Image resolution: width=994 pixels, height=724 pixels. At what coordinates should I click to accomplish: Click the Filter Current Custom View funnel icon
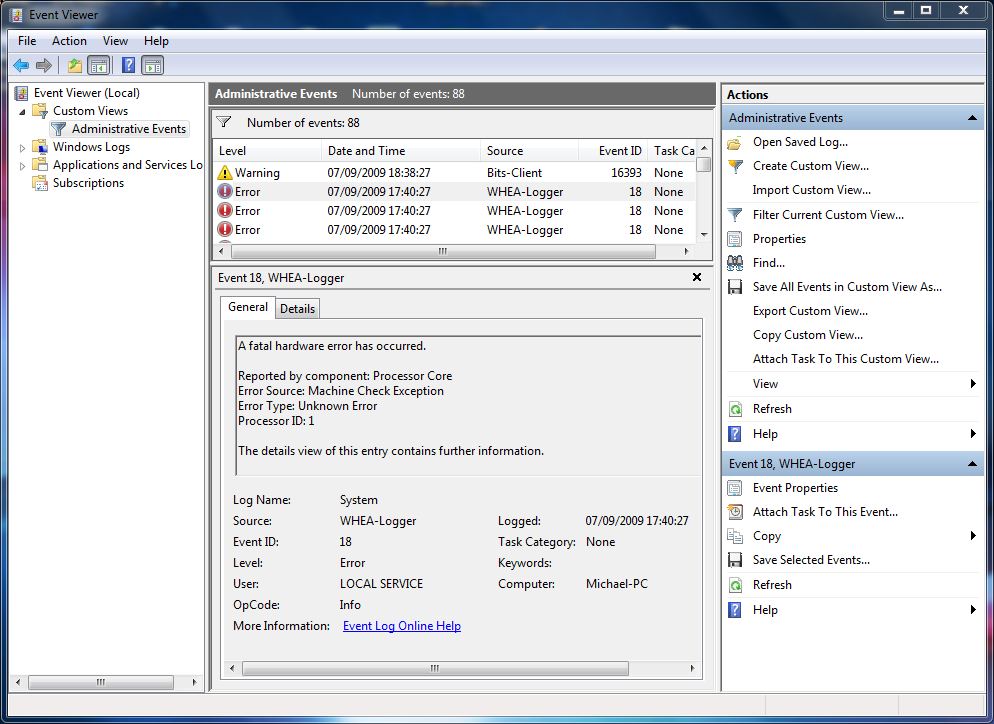click(735, 215)
